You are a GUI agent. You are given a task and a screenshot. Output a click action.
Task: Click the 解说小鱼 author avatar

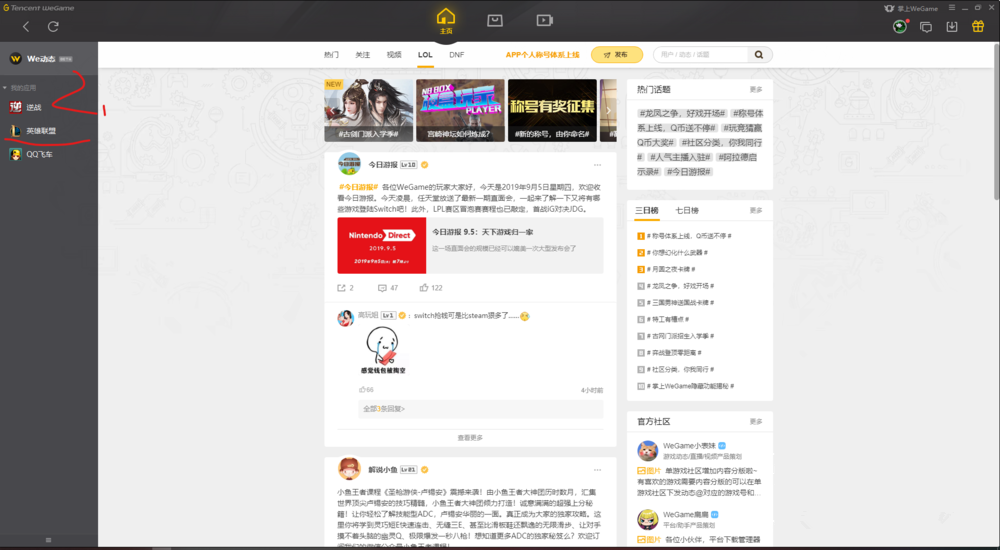349,469
